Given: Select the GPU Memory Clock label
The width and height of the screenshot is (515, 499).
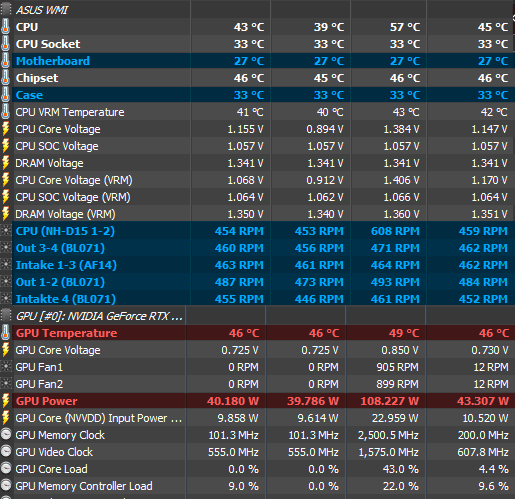Looking at the screenshot, I should [x=60, y=435].
